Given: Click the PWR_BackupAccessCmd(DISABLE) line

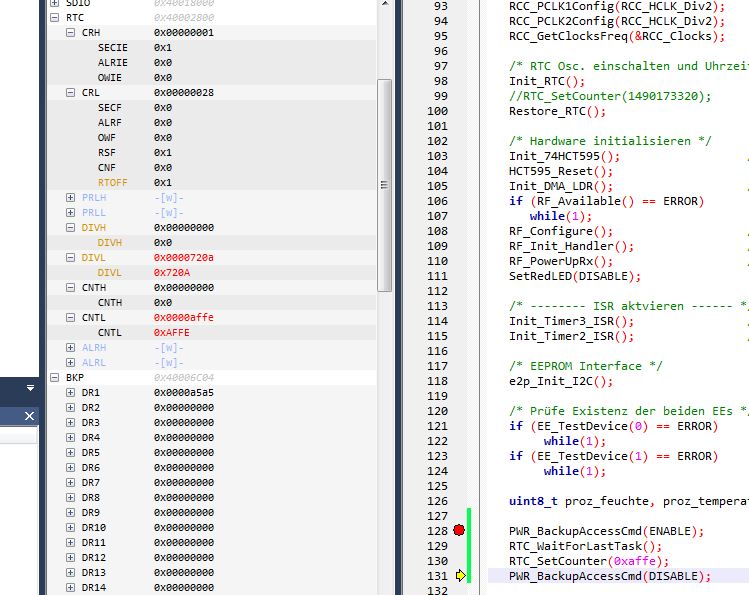Looking at the screenshot, I should pos(610,576).
